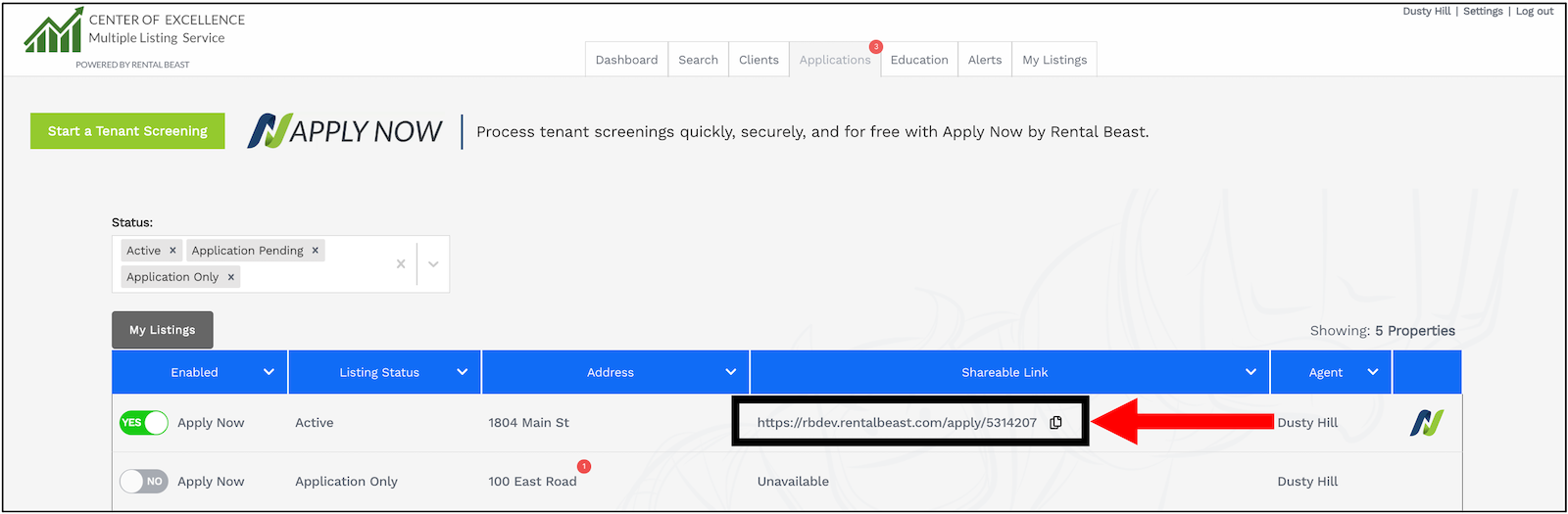The height and width of the screenshot is (514, 1568).
Task: Click Start a Tenant Screening button
Action: (127, 131)
